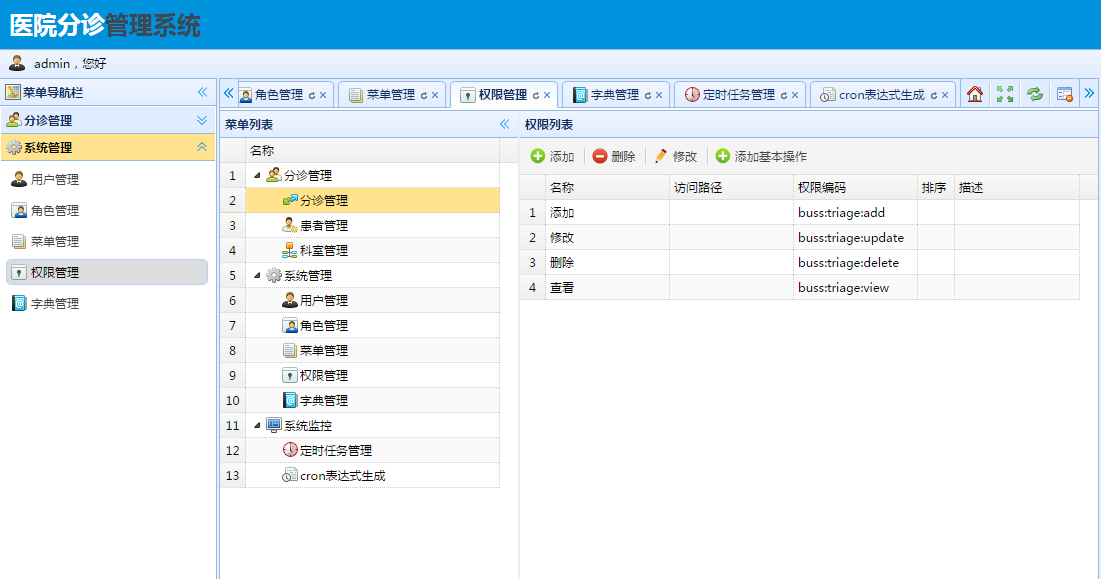The height and width of the screenshot is (579, 1101).
Task: Open 角色管理 in the sidebar
Action: point(107,211)
